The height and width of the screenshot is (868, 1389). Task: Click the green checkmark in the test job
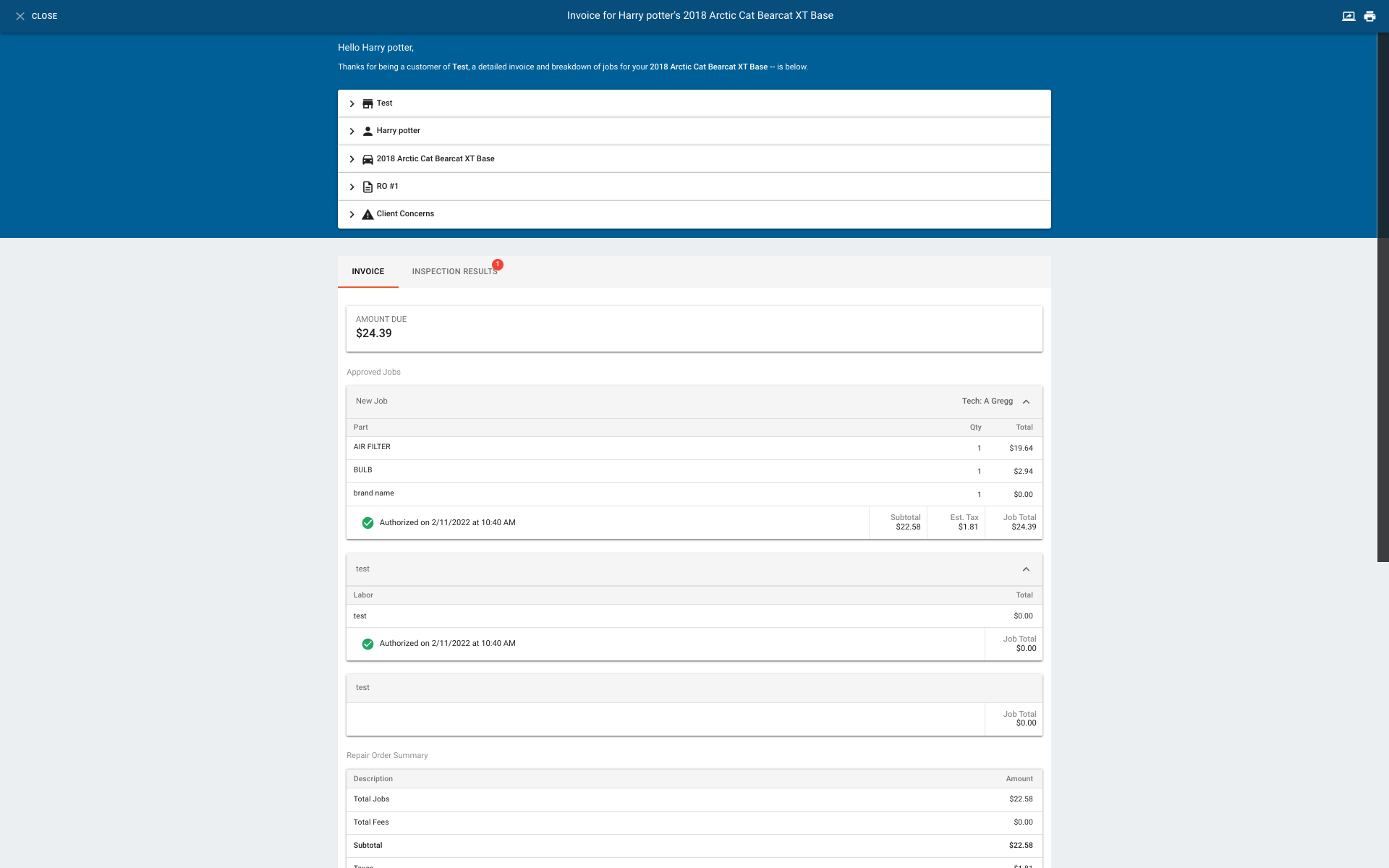(368, 643)
